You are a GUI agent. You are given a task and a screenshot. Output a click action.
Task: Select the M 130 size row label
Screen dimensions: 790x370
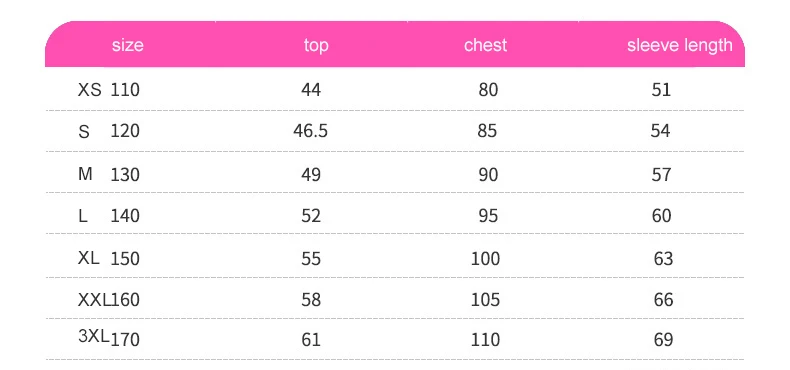click(x=108, y=174)
